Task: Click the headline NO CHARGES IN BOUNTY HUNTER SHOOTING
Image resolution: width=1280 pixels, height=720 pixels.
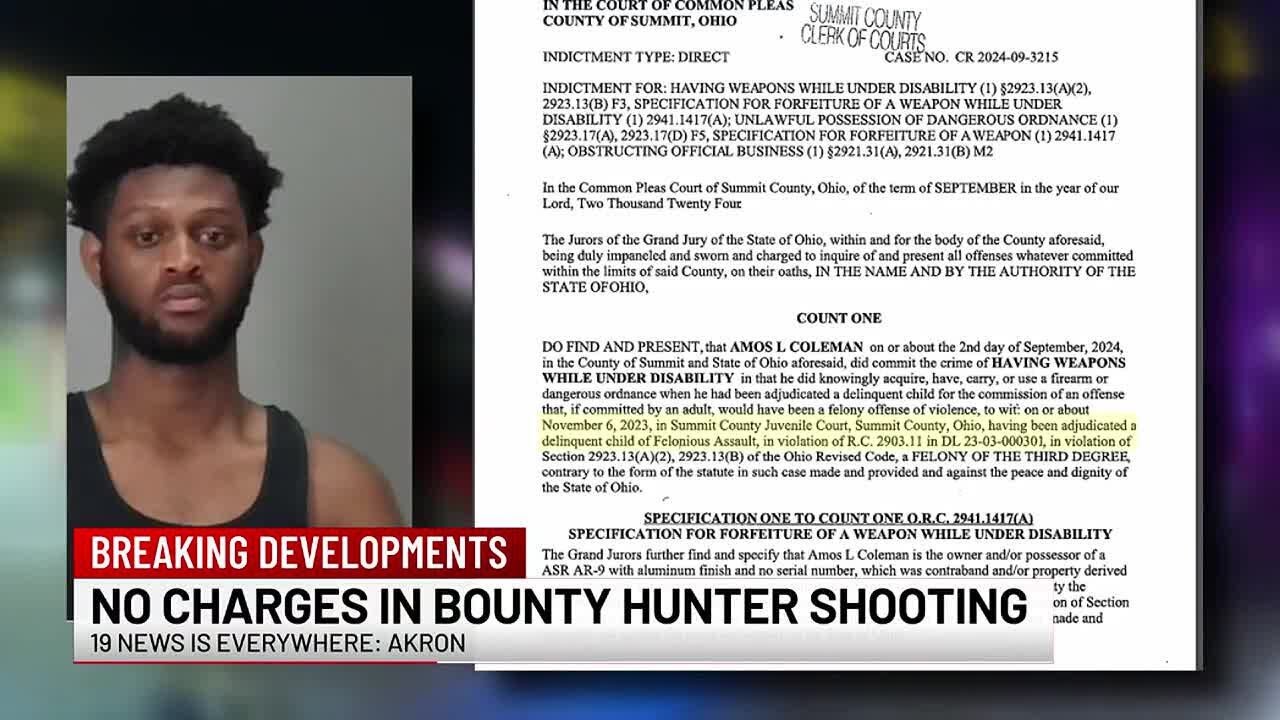Action: pyautogui.click(x=560, y=607)
